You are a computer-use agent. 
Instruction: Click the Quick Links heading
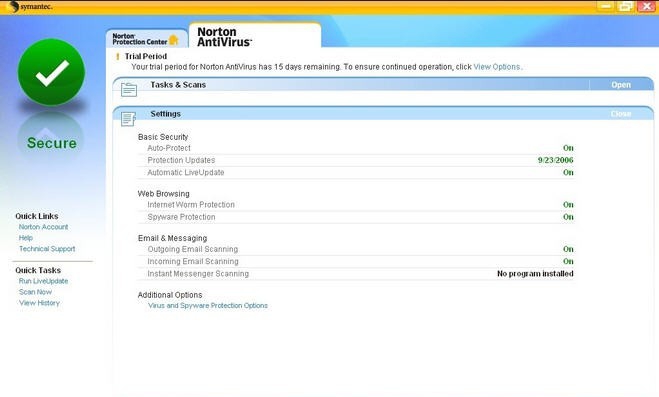point(37,216)
